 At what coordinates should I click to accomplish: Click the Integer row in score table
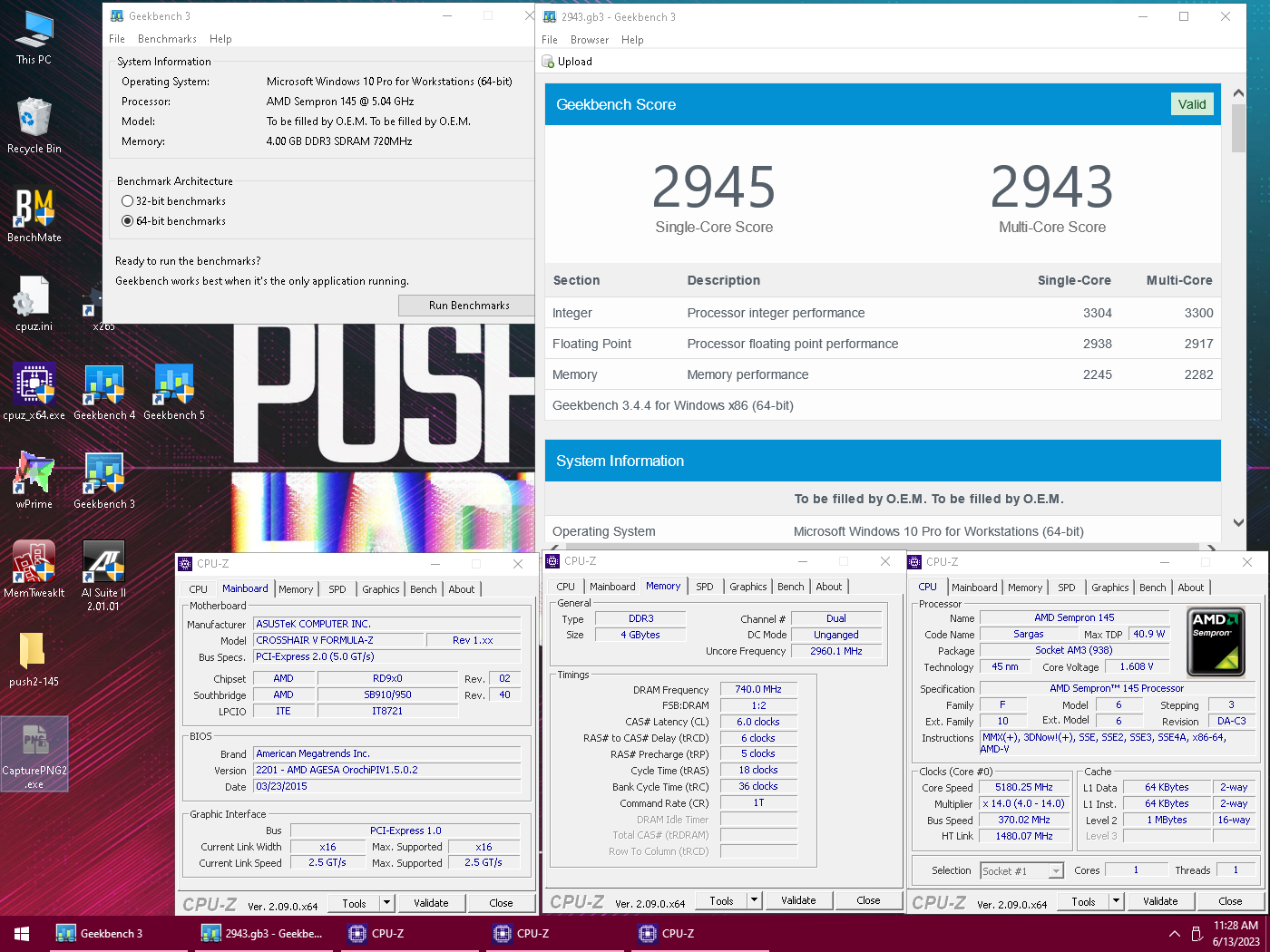pos(883,313)
